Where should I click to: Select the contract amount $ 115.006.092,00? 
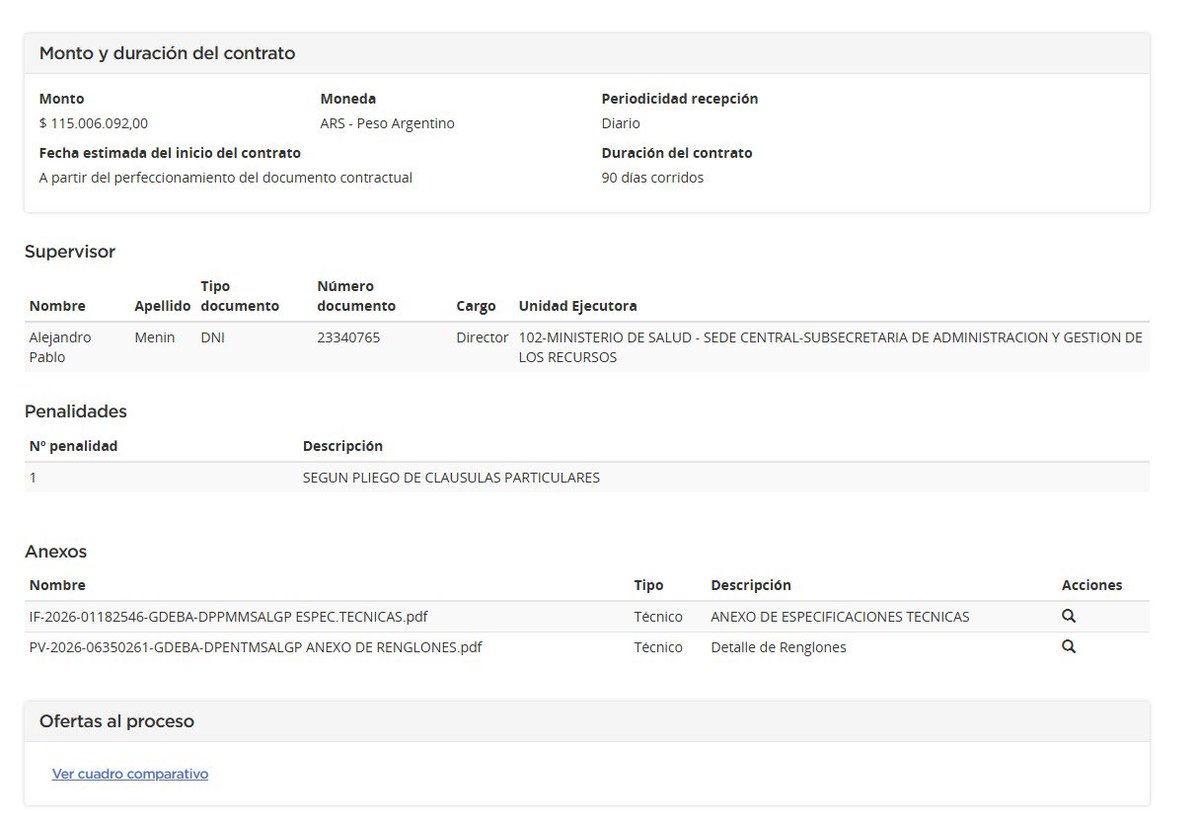point(93,123)
